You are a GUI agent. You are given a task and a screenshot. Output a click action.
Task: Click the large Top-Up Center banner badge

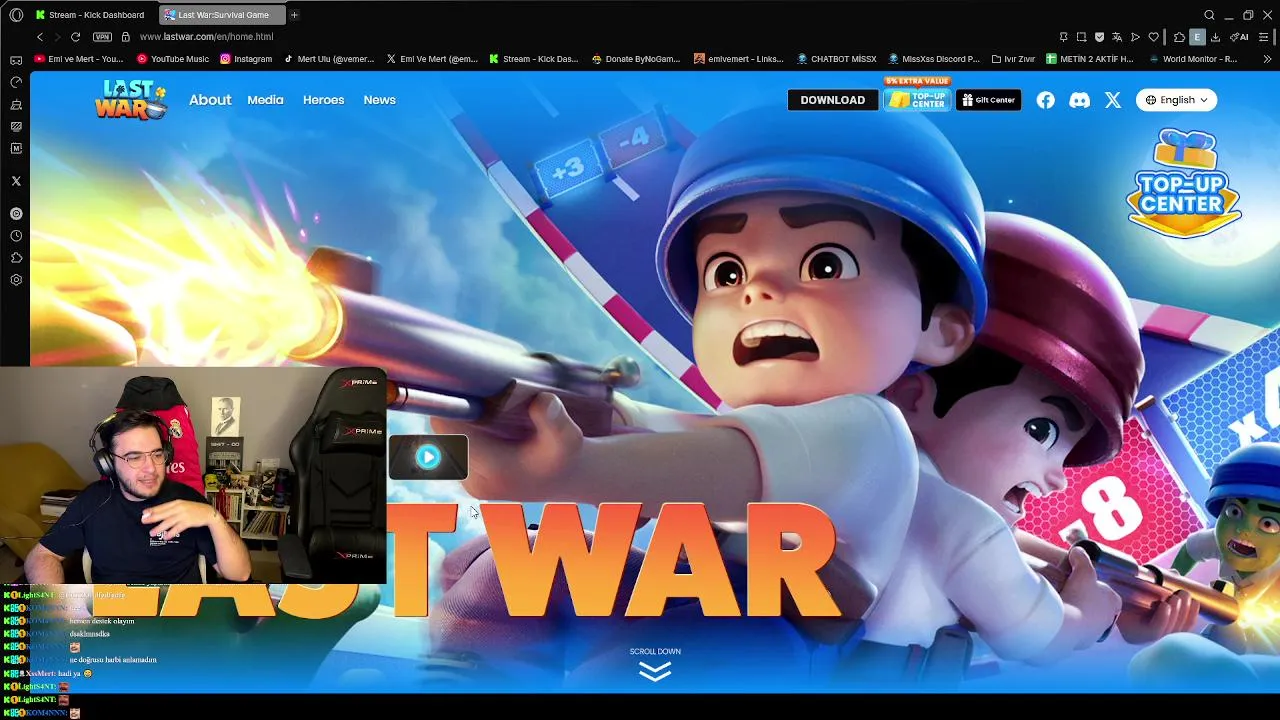tap(1183, 182)
